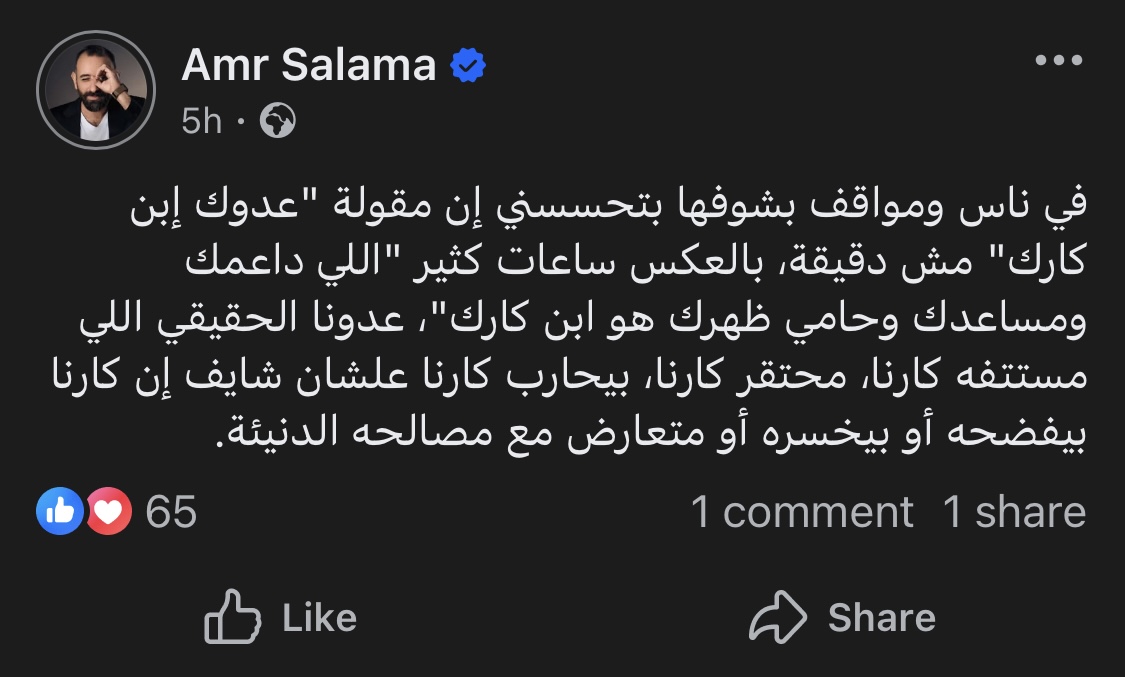1125x677 pixels.
Task: Click the thumbs-up outline Like icon
Action: click(231, 617)
